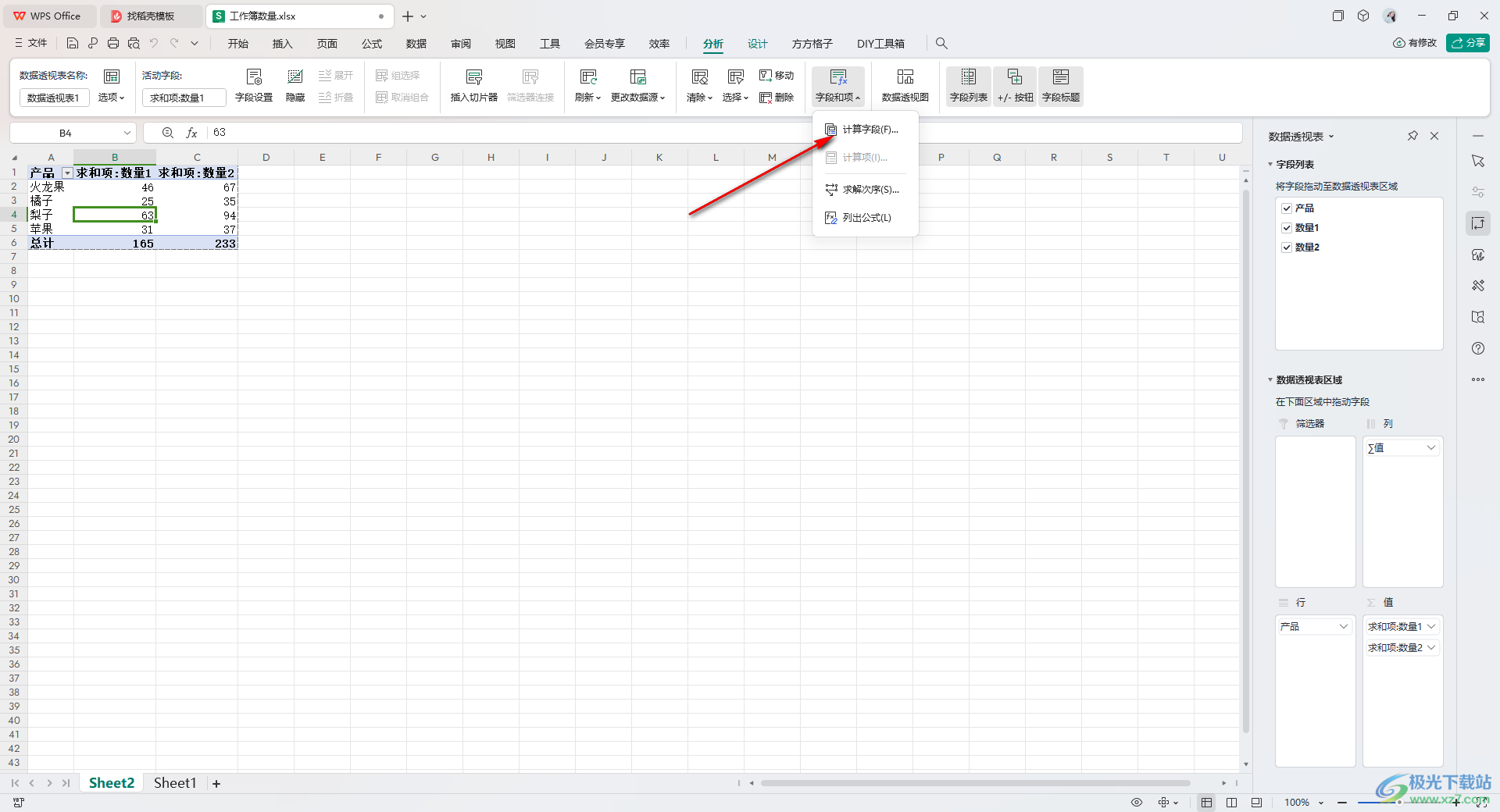The width and height of the screenshot is (1500, 812).
Task: Click the pivot table name field
Action: tap(54, 98)
